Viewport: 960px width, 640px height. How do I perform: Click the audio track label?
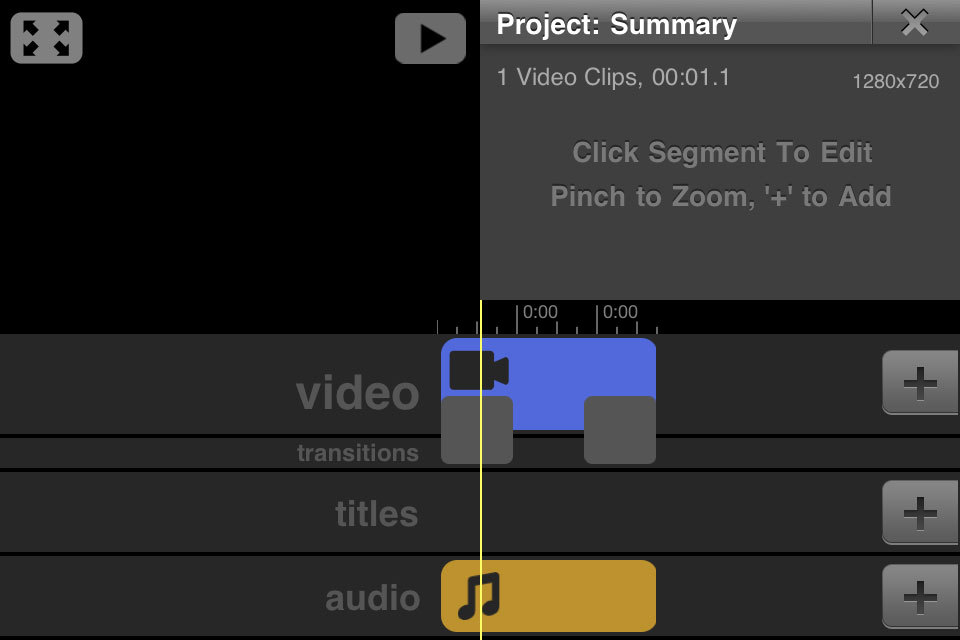click(x=372, y=598)
